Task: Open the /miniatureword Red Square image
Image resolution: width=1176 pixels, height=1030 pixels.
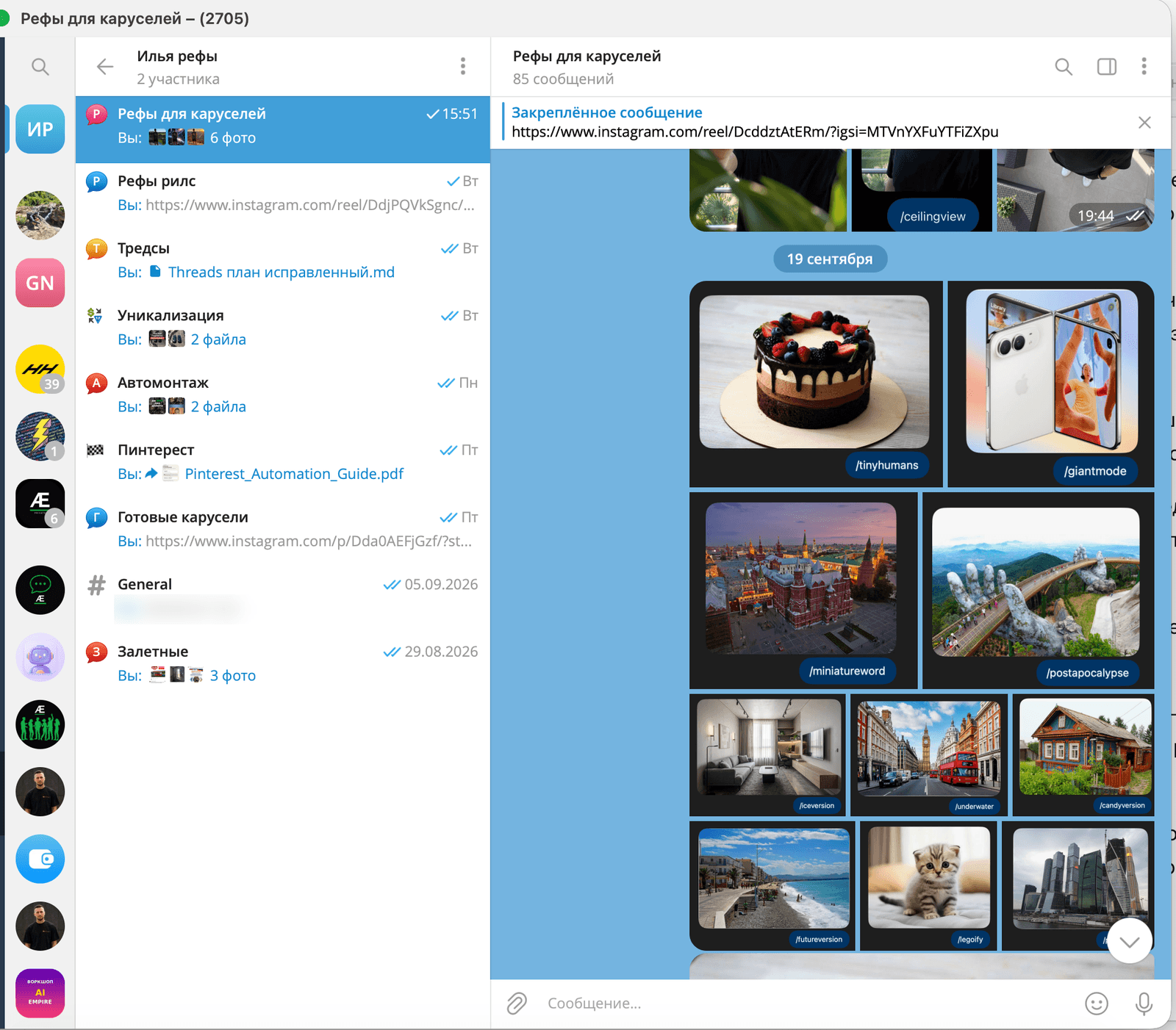Action: click(803, 591)
